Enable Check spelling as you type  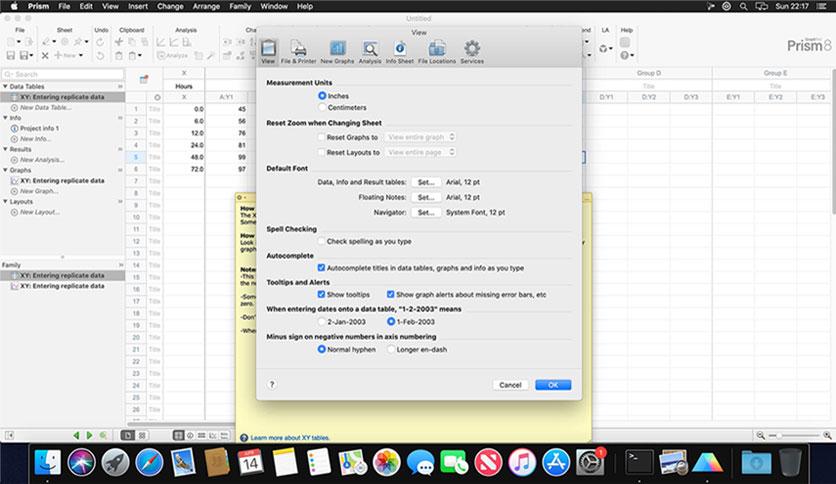click(x=321, y=241)
